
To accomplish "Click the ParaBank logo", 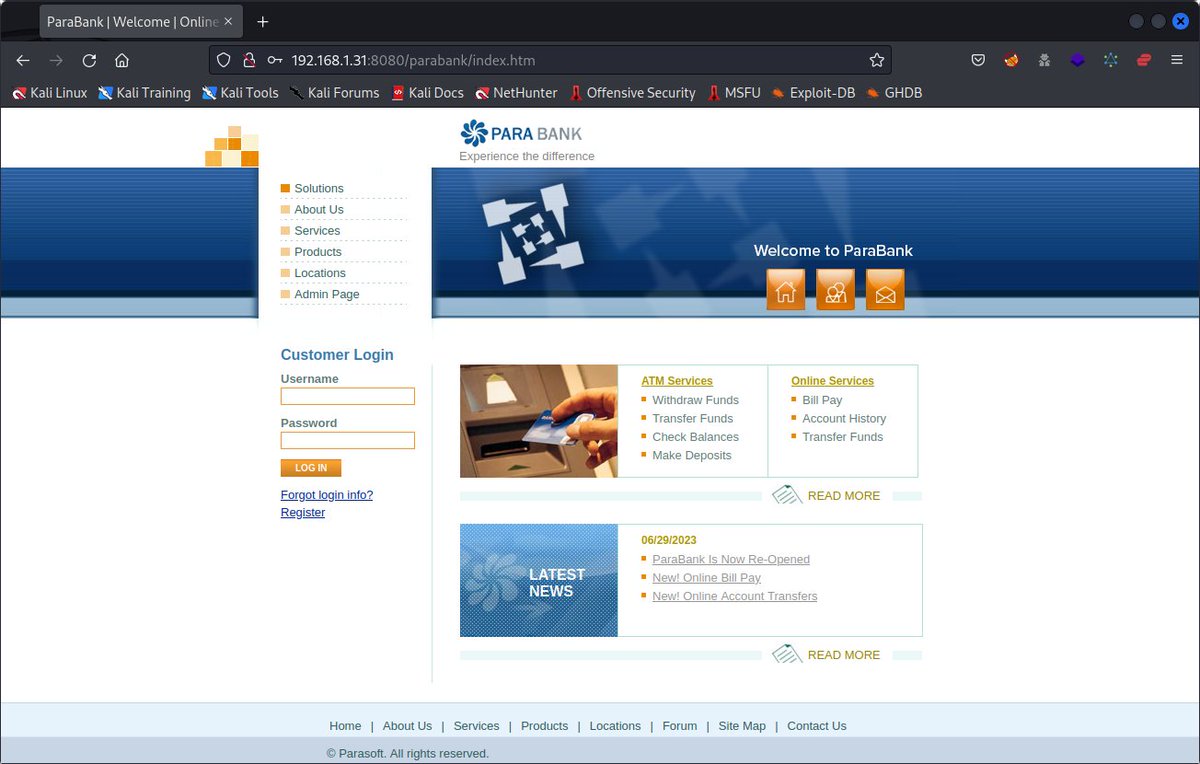I will point(521,133).
